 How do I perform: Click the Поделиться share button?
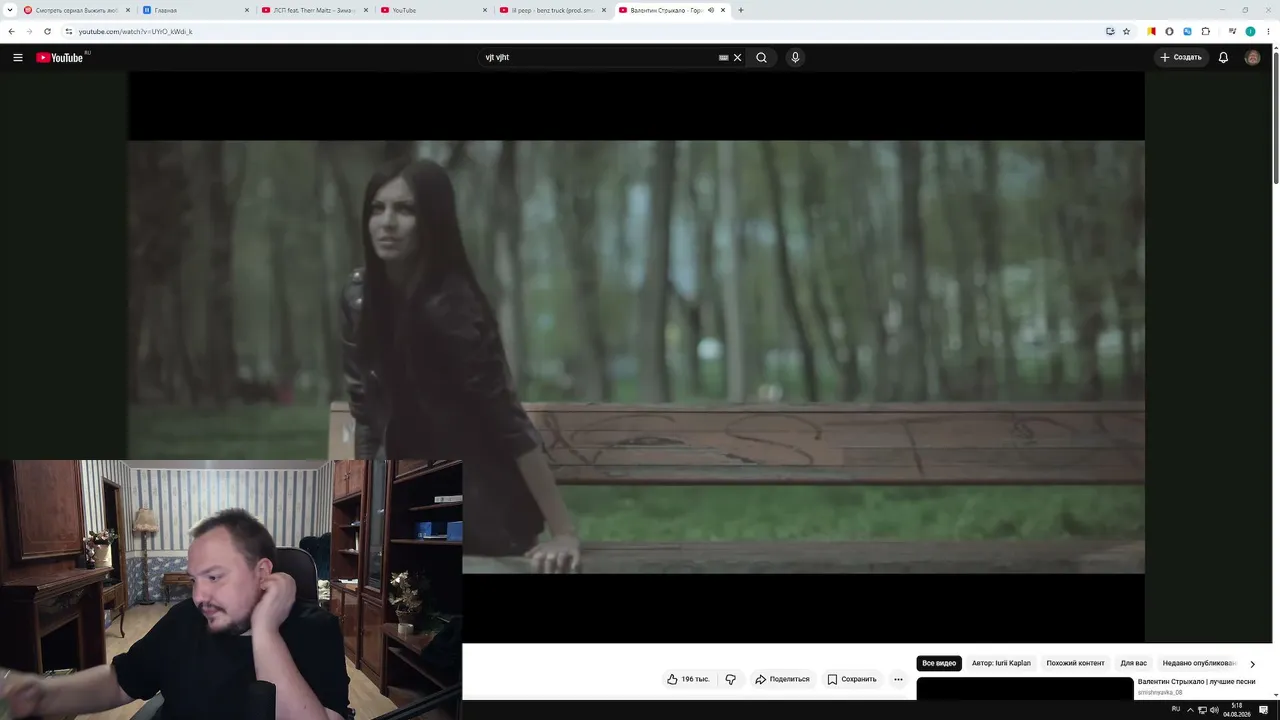[x=782, y=679]
